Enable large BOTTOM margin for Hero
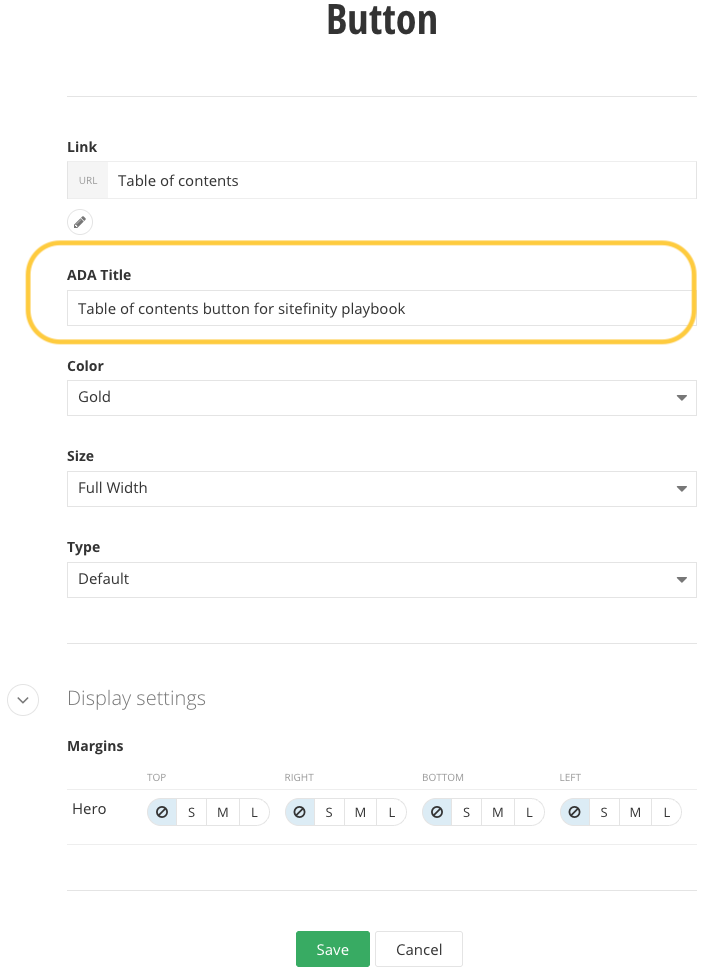 [528, 811]
